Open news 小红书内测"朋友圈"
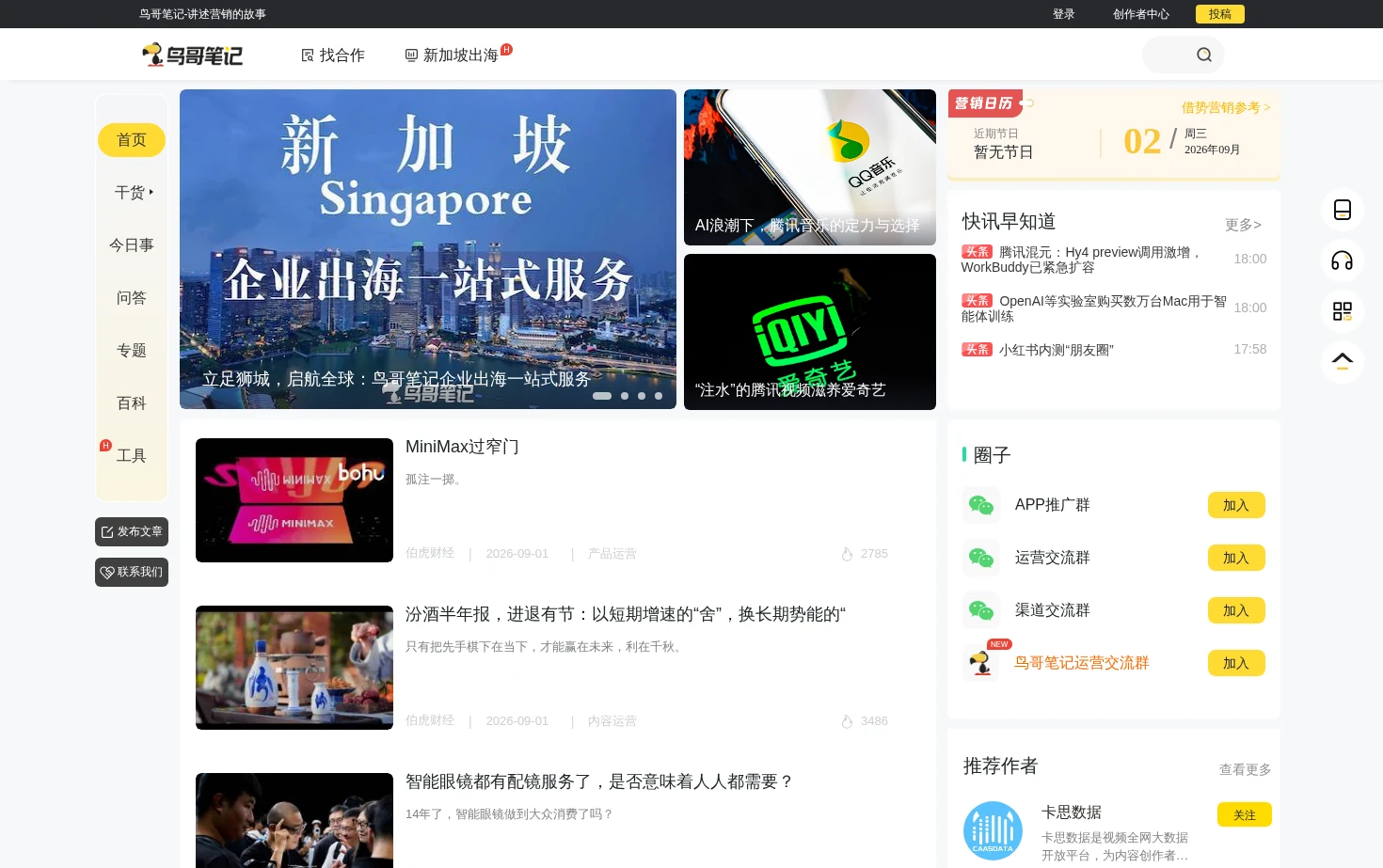The height and width of the screenshot is (868, 1383). point(1057,350)
